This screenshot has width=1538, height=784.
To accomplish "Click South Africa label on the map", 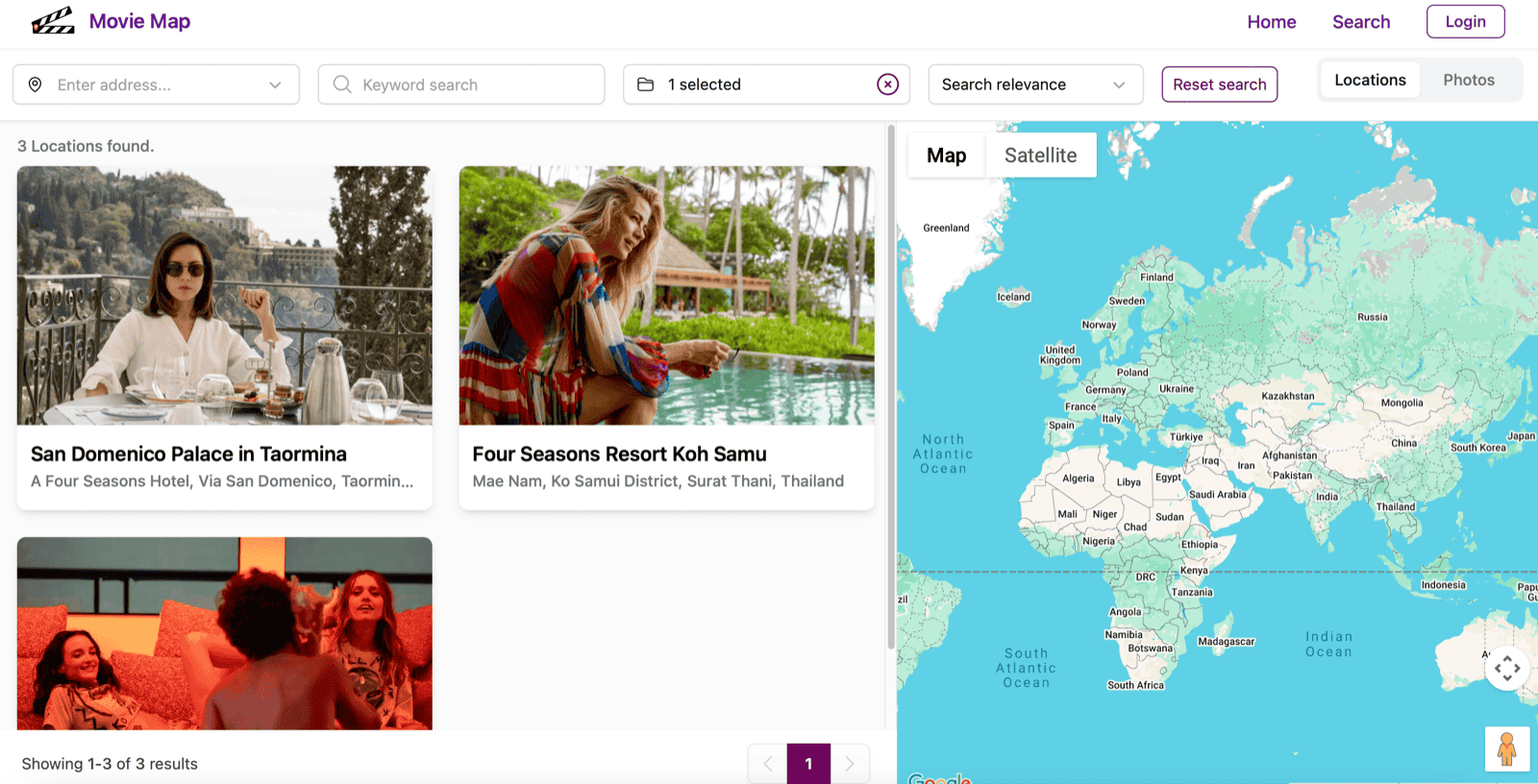I will tap(1135, 685).
